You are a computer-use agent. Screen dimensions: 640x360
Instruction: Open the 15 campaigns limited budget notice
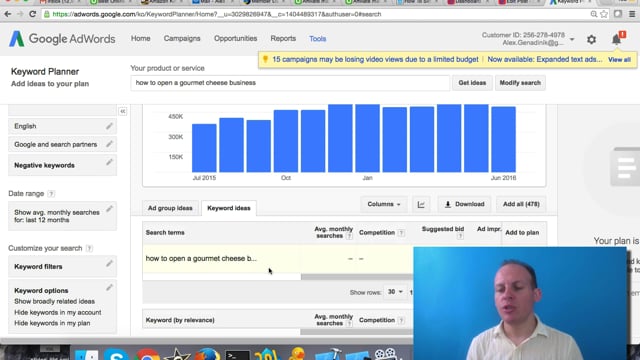[375, 60]
